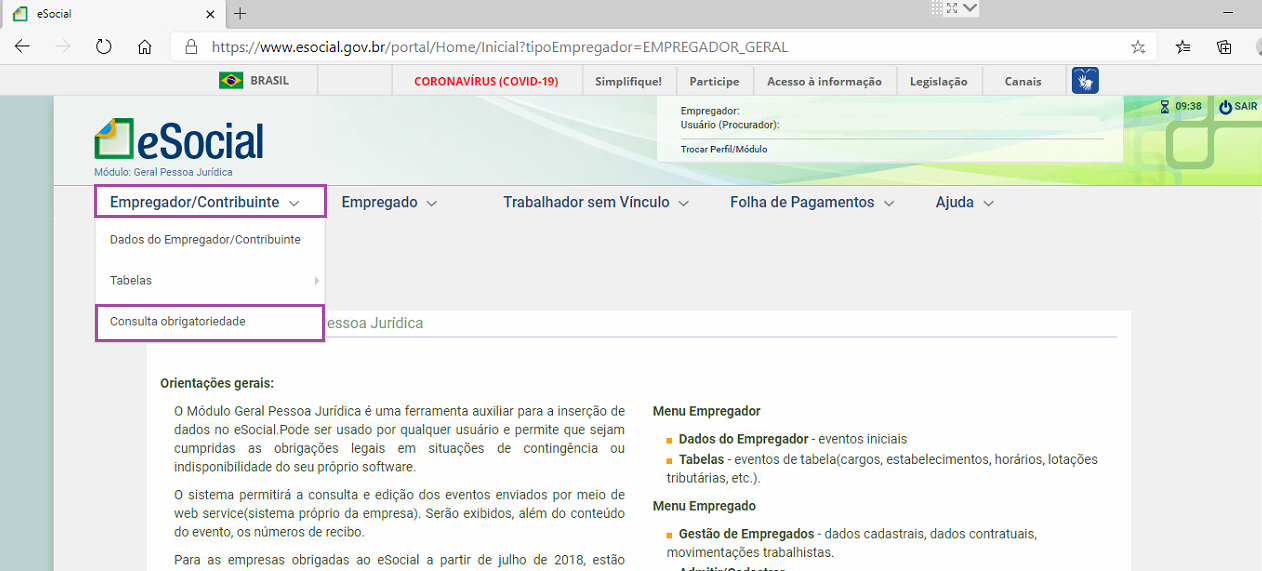Screen dimensions: 1262x571
Task: Click the BRASIL government link
Action: [269, 81]
